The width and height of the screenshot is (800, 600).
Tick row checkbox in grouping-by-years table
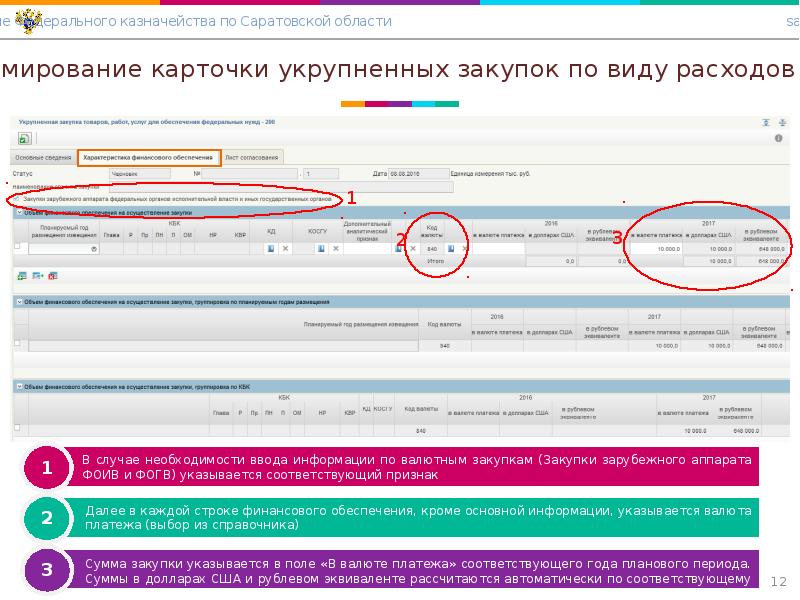17,344
